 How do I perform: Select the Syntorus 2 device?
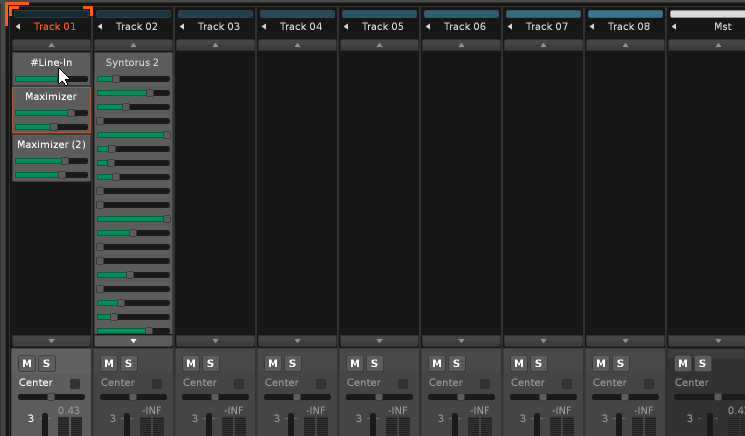click(133, 62)
